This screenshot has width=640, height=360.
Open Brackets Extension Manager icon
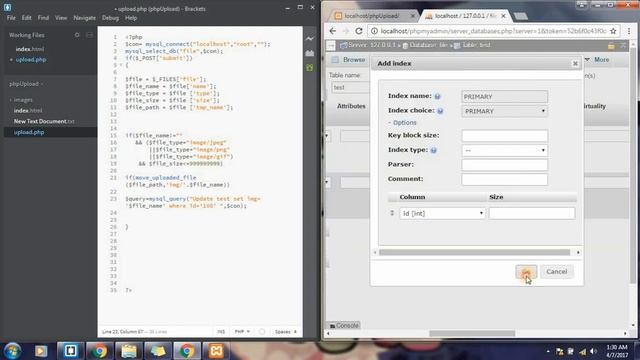tap(310, 53)
